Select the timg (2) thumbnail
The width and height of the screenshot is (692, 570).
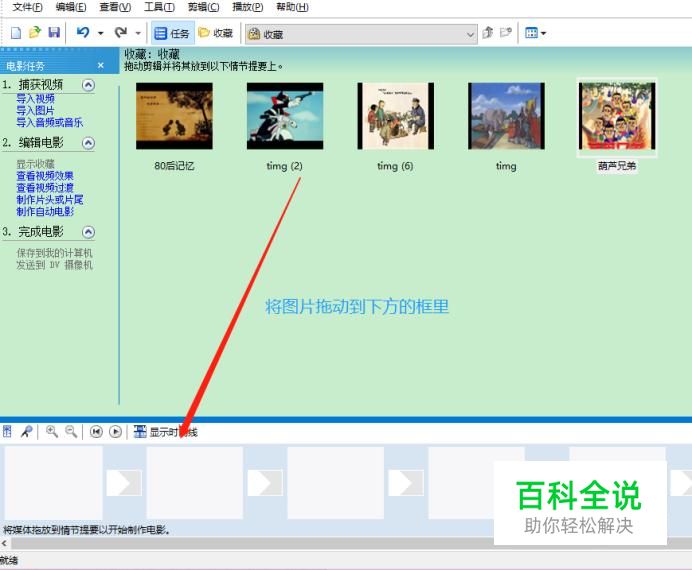pos(285,116)
